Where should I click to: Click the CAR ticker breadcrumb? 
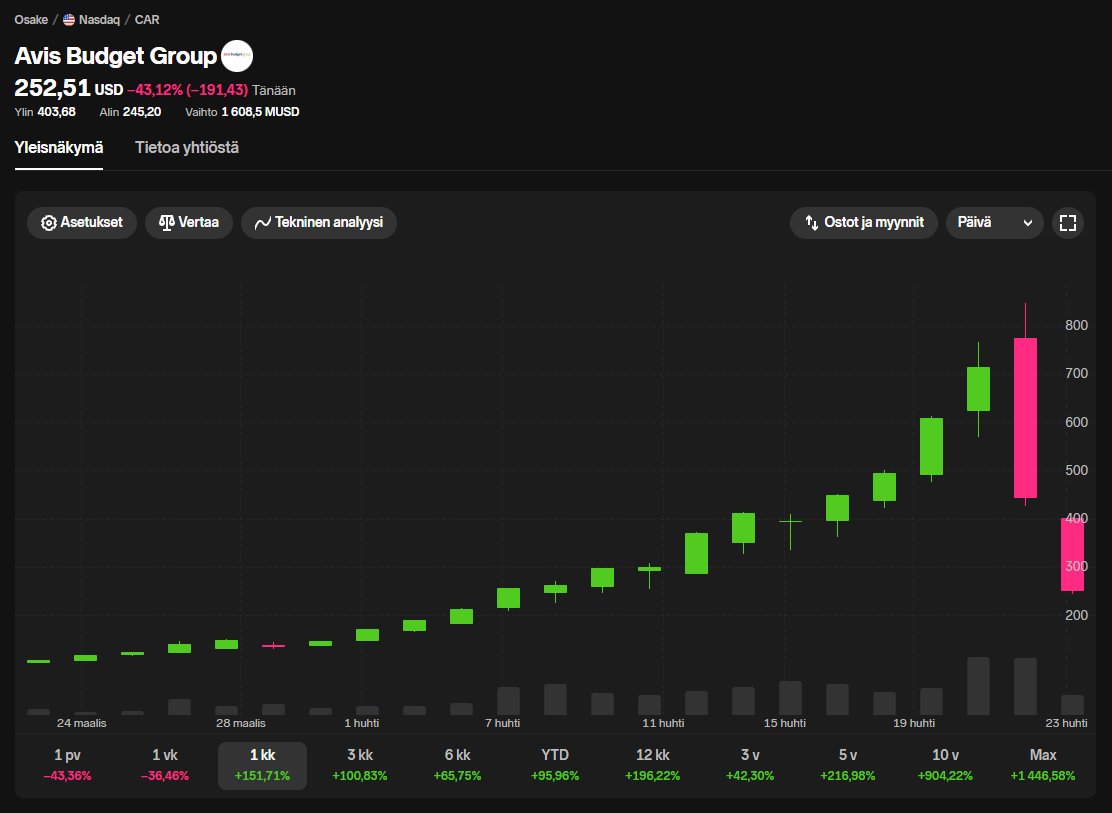click(x=147, y=20)
